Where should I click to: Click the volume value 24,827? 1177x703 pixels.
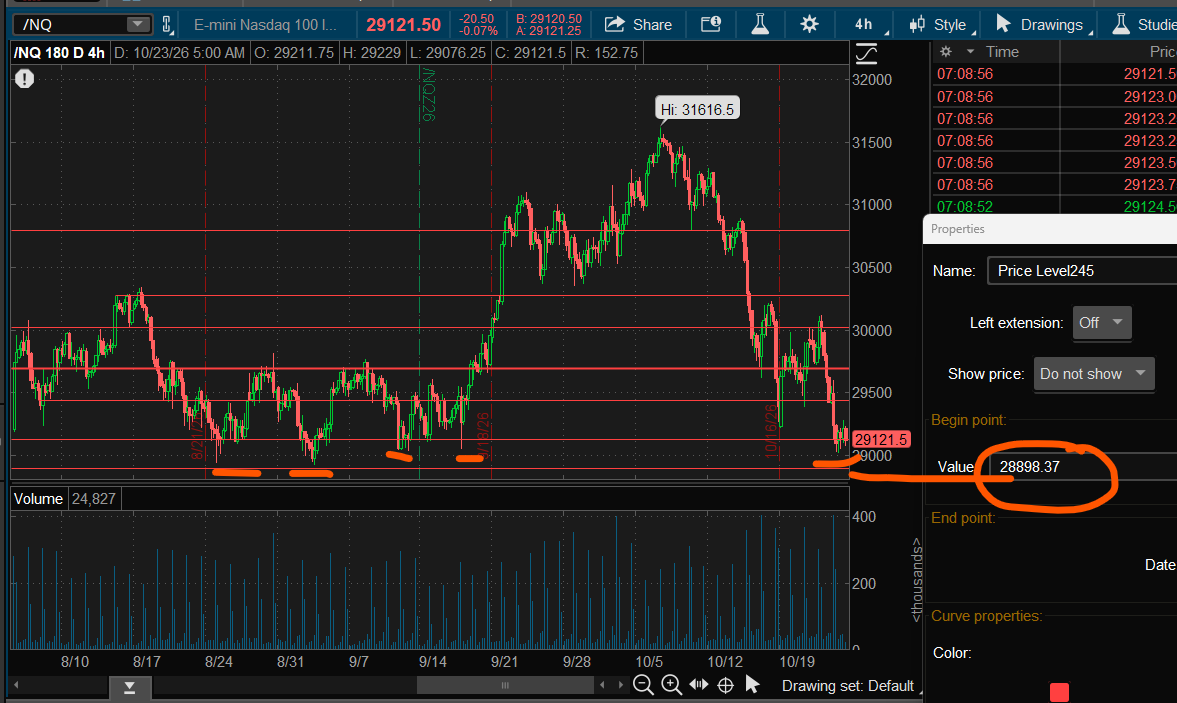93,499
